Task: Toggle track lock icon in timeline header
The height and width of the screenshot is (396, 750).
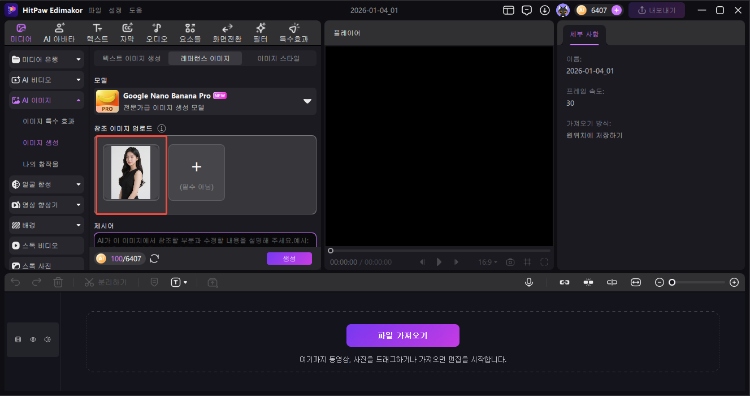Action: tap(18, 340)
